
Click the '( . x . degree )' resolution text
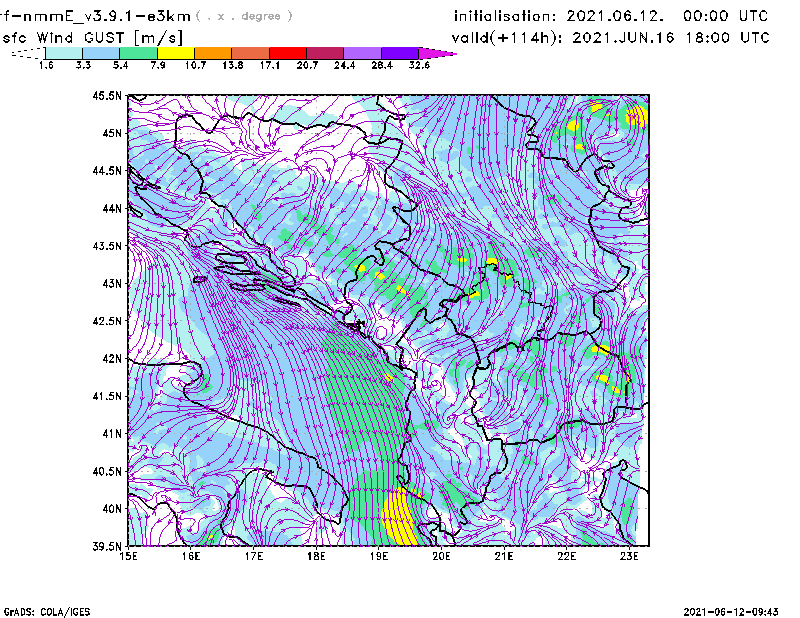pyautogui.click(x=245, y=16)
